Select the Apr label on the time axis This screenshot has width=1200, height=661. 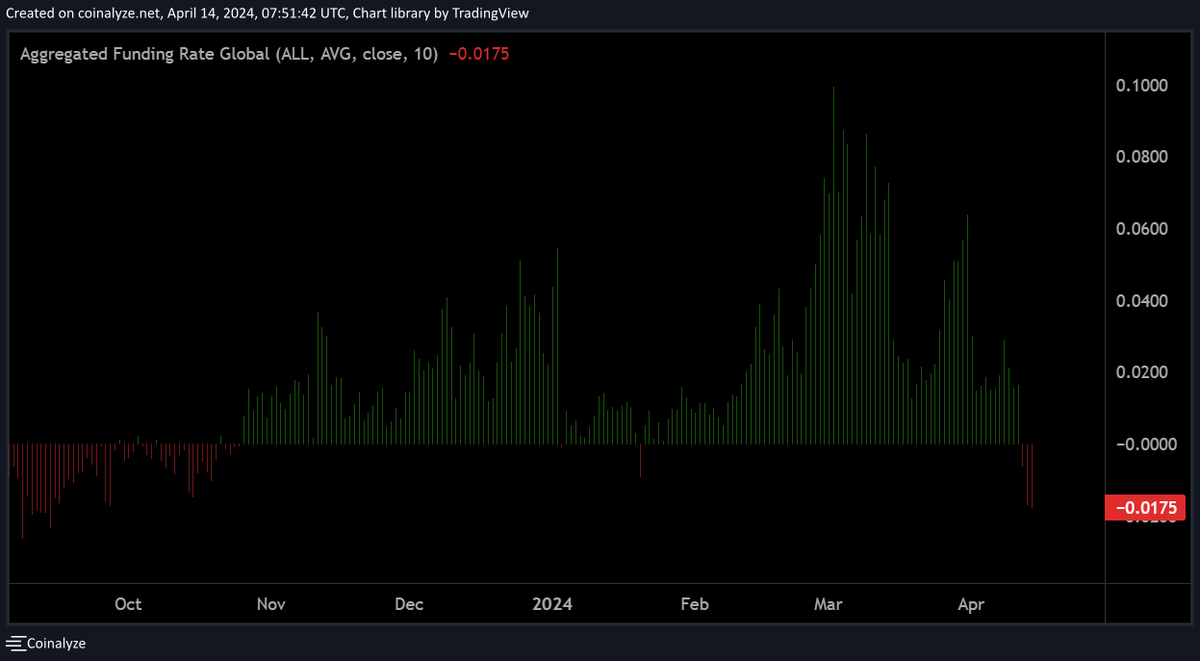coord(971,604)
